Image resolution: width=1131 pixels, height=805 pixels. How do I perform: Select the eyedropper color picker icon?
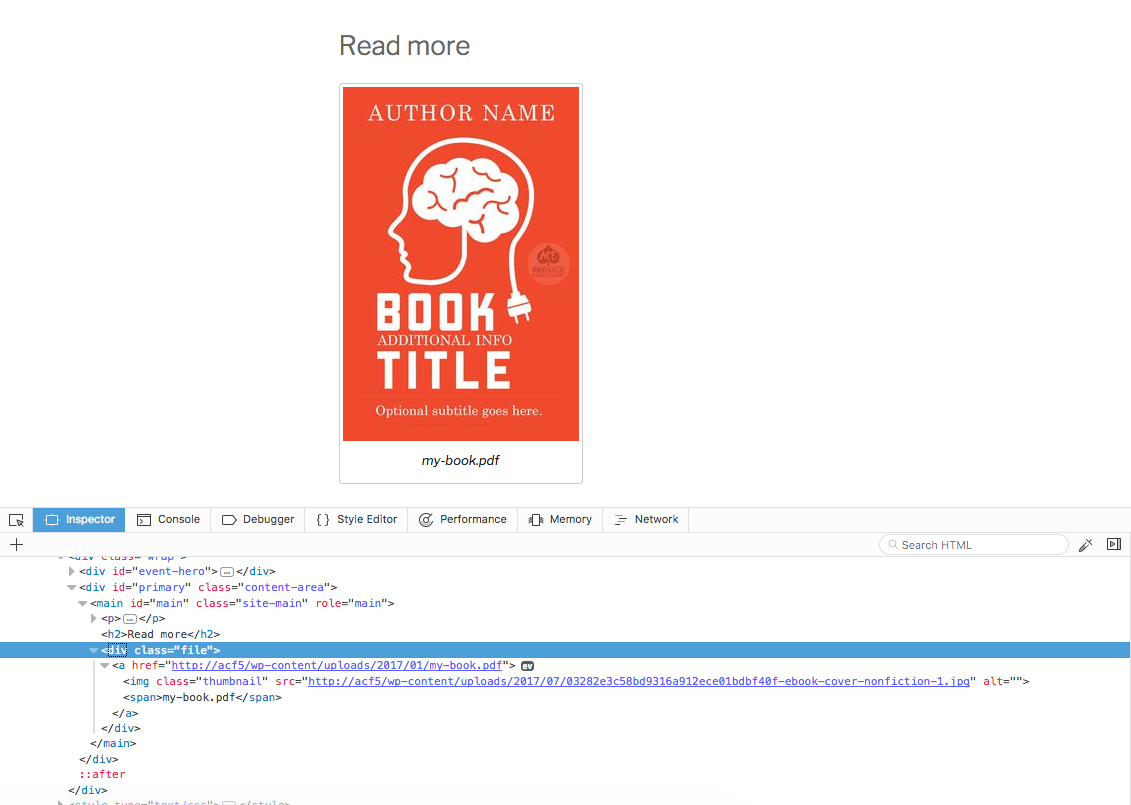click(x=1085, y=545)
